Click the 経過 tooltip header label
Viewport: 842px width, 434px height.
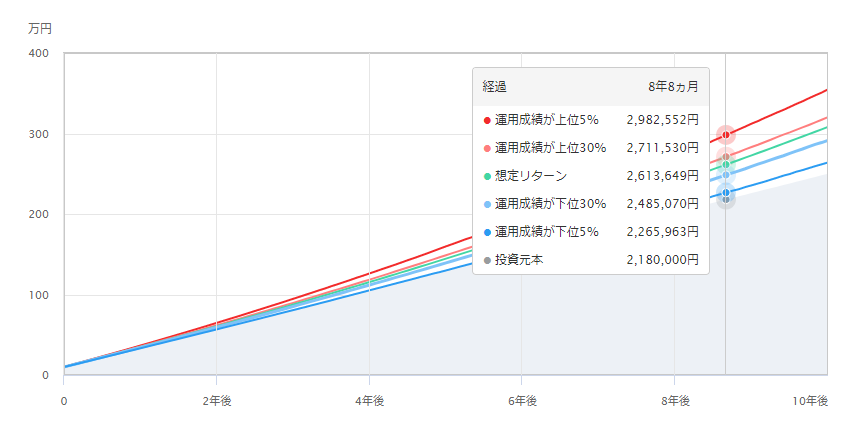click(x=495, y=87)
